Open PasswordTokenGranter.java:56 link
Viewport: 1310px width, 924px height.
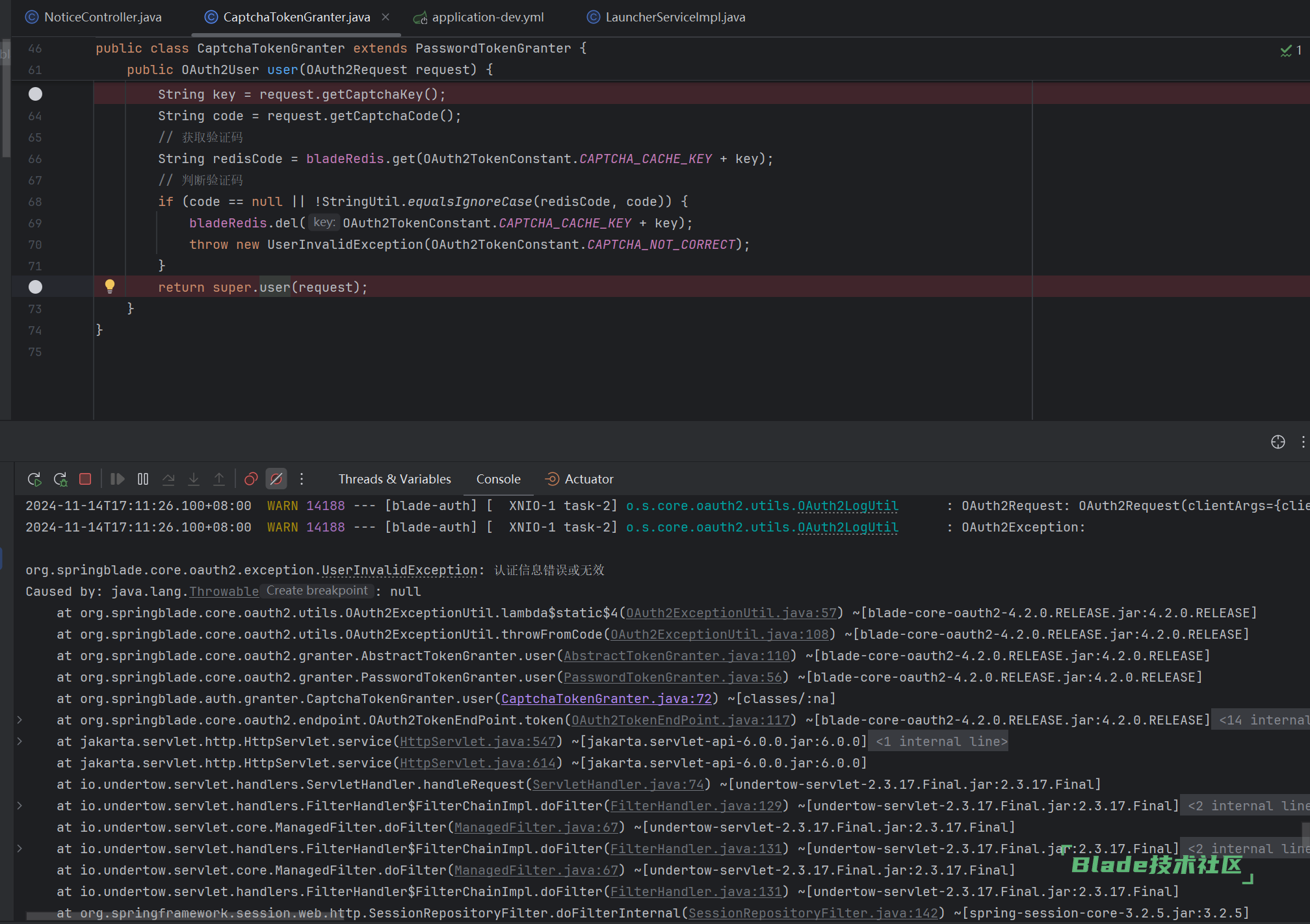coord(673,677)
